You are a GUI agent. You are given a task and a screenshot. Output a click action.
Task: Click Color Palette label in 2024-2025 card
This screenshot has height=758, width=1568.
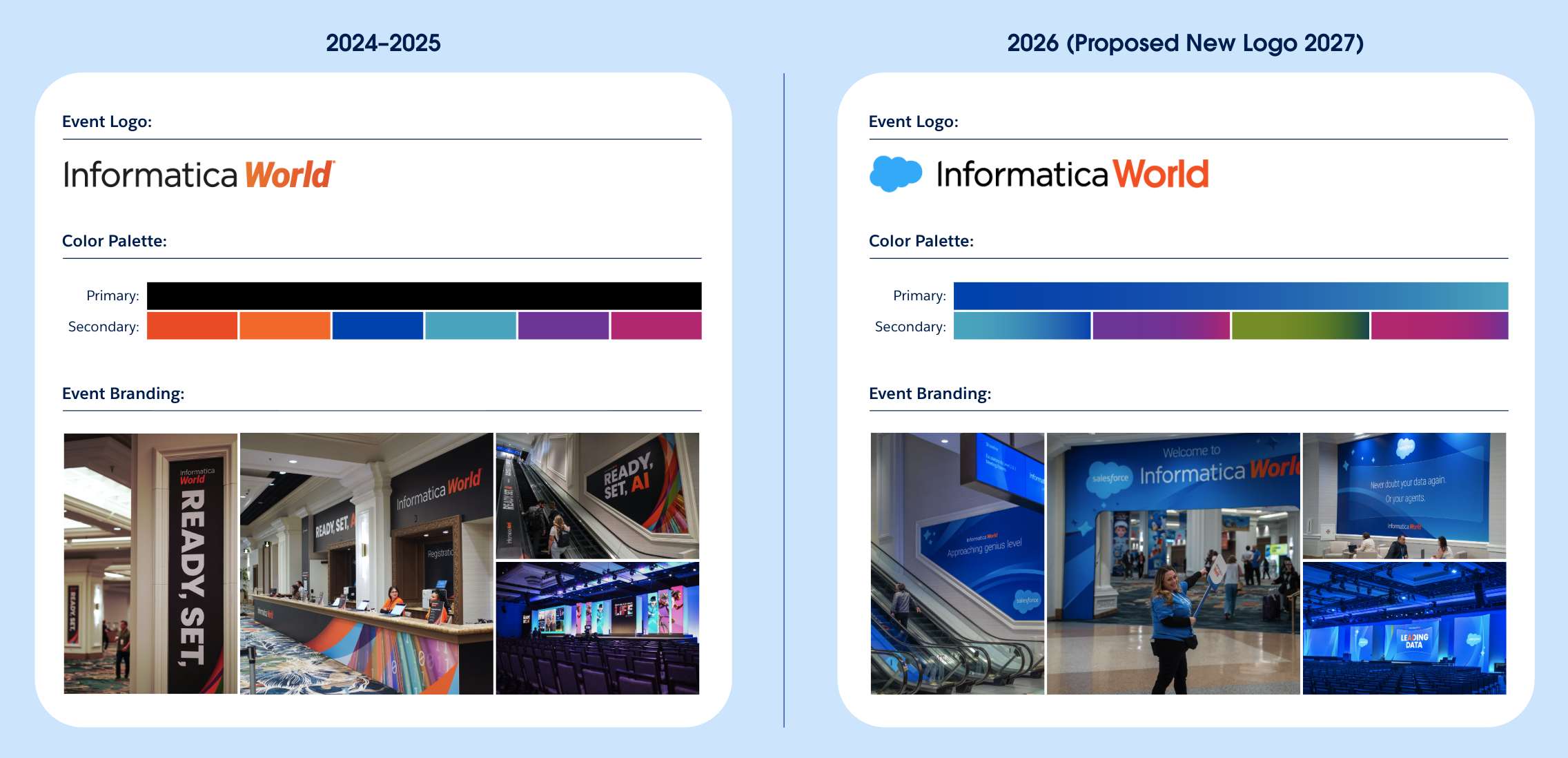point(115,241)
